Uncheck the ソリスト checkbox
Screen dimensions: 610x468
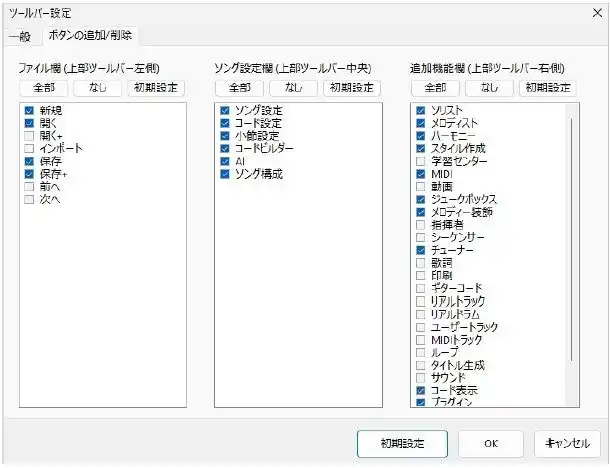click(421, 109)
